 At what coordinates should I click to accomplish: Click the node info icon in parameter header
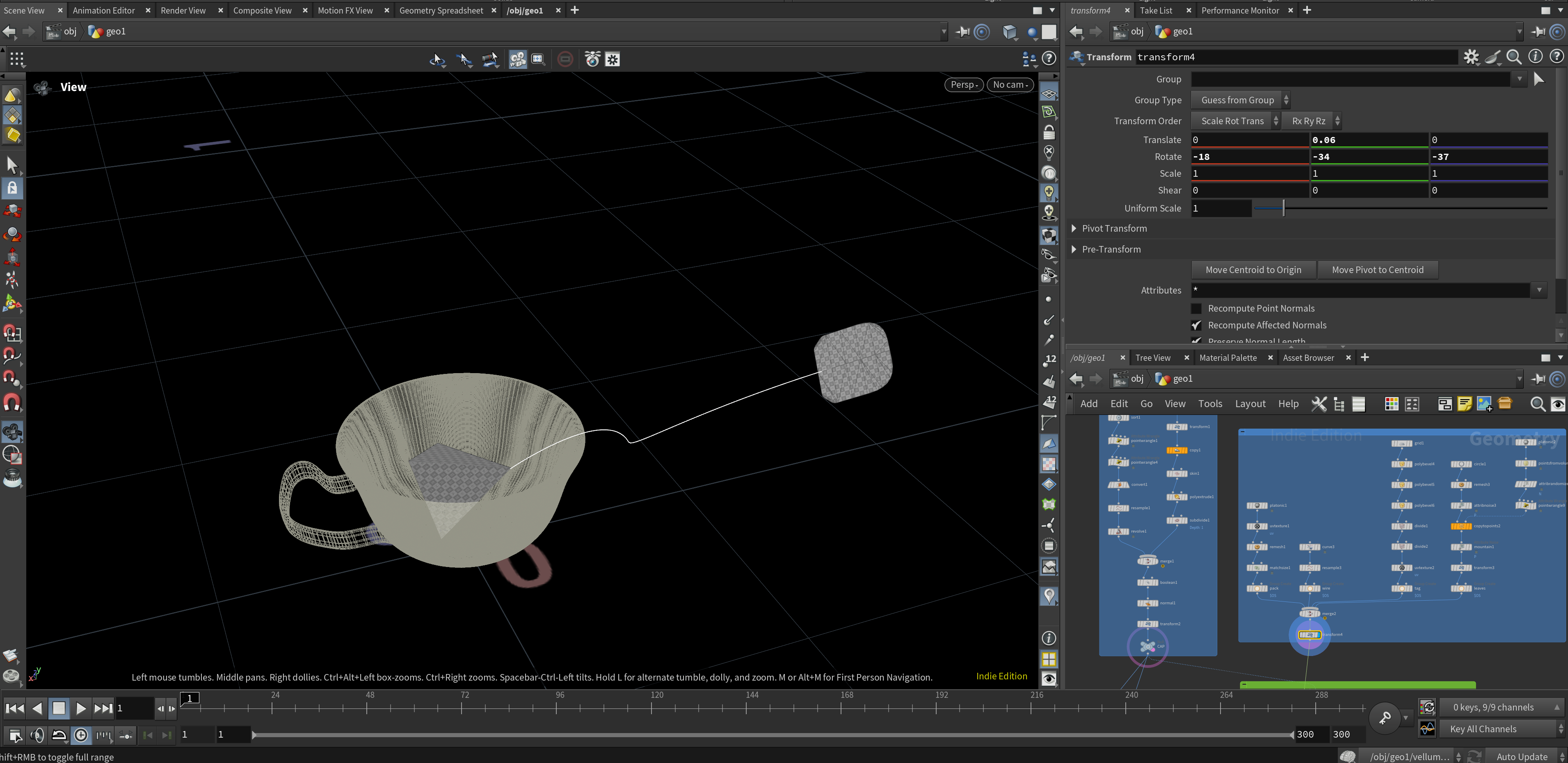1535,57
